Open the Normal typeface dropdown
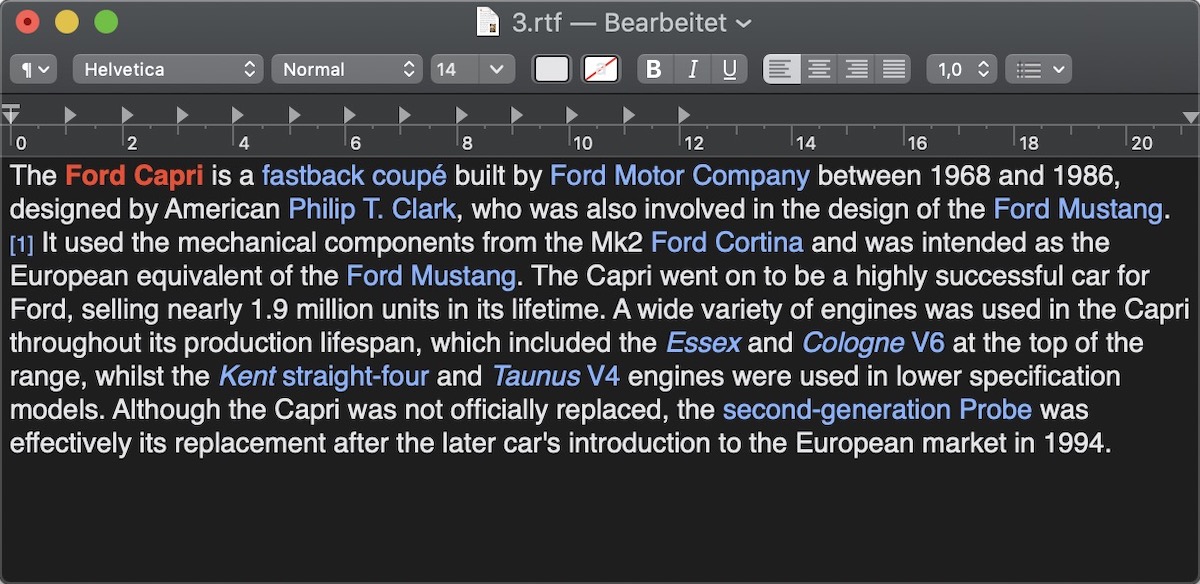Screen dimensions: 1200x584 click(x=346, y=69)
